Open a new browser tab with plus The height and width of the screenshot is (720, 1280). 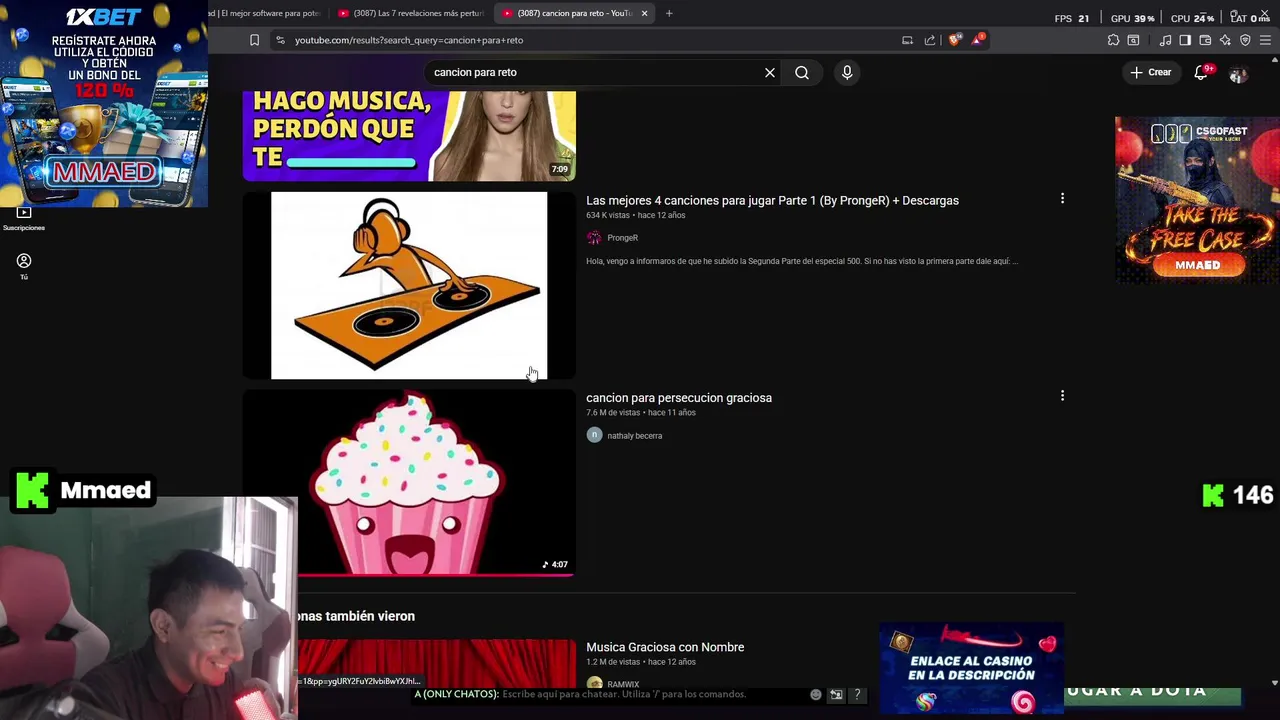pos(669,13)
